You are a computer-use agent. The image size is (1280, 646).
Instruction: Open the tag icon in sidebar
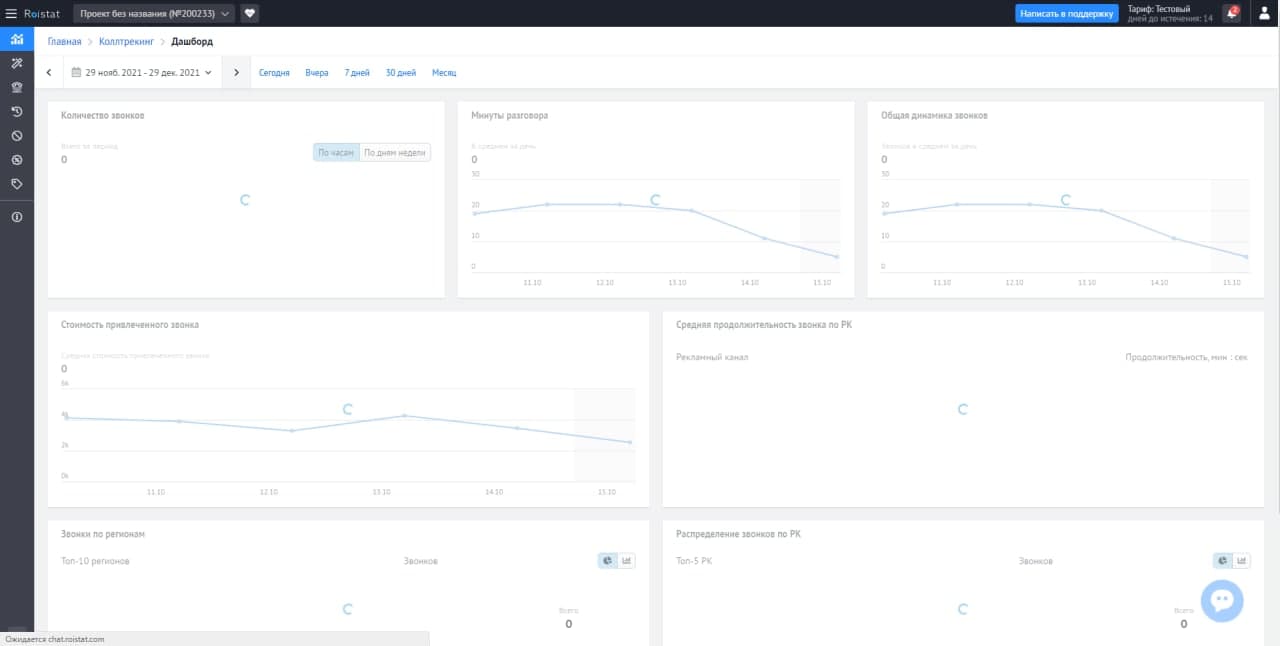coord(17,184)
